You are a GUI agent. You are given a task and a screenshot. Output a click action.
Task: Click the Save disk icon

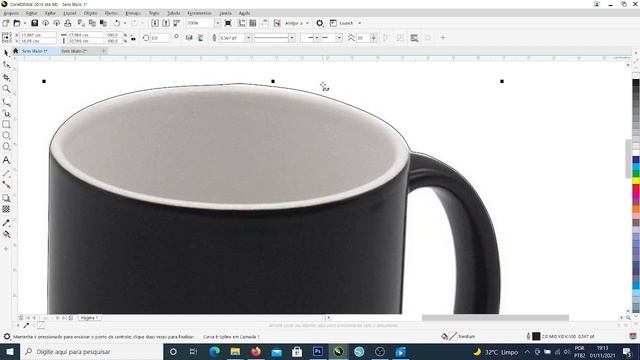click(x=35, y=23)
